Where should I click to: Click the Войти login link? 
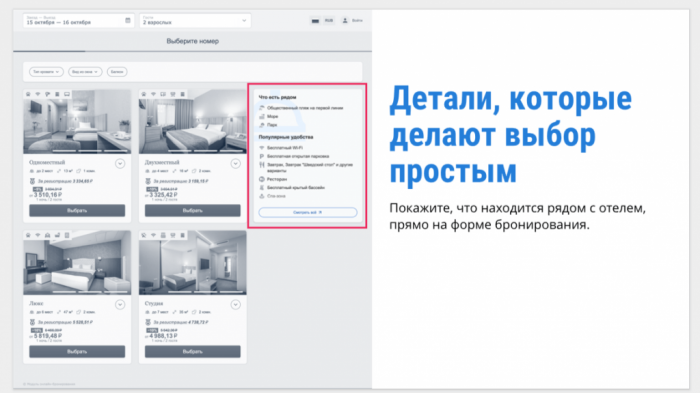coord(357,21)
